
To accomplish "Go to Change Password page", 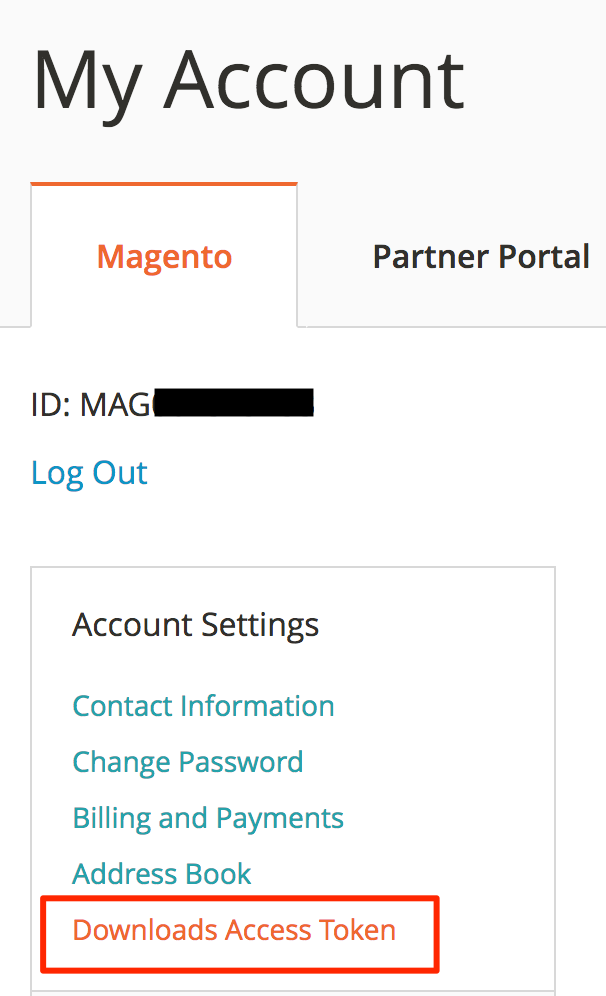I will tap(187, 762).
